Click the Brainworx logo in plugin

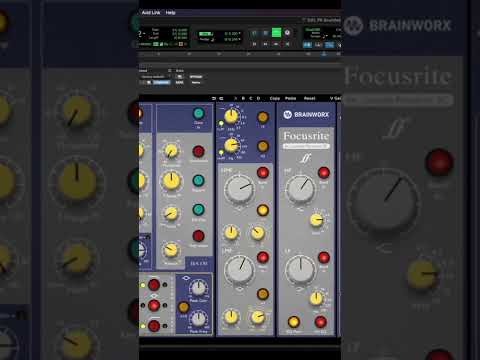click(306, 114)
